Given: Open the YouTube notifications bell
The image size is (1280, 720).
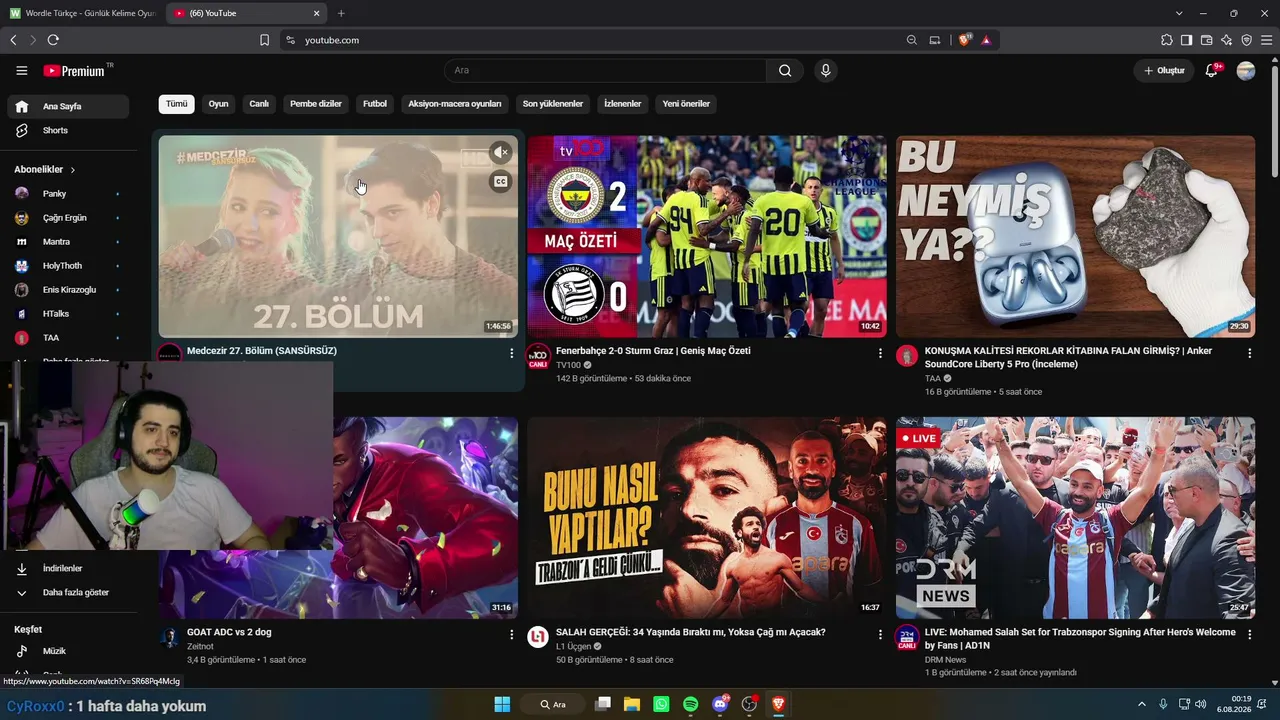Looking at the screenshot, I should click(1212, 71).
